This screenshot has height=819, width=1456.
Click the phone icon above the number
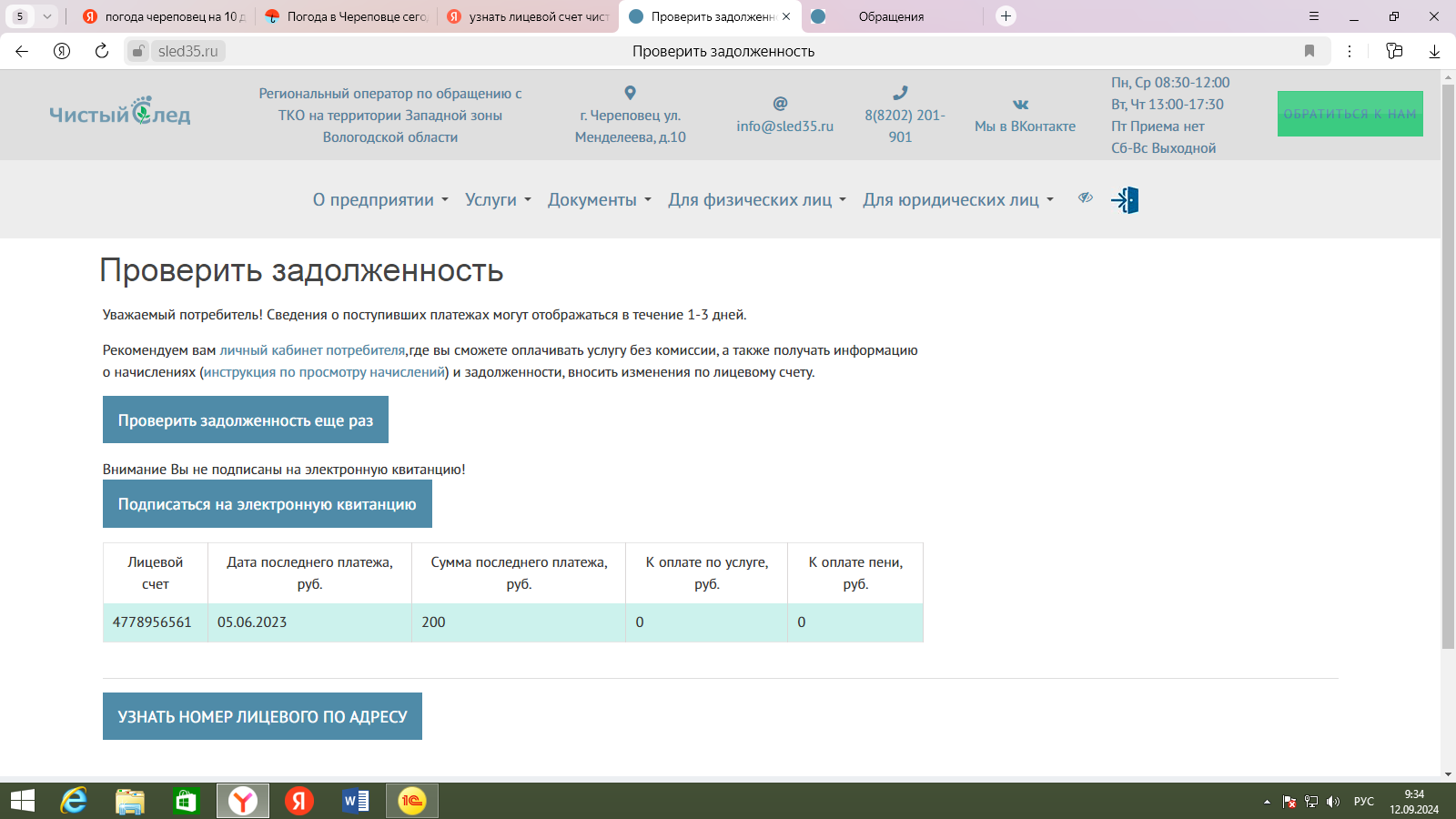coord(900,93)
